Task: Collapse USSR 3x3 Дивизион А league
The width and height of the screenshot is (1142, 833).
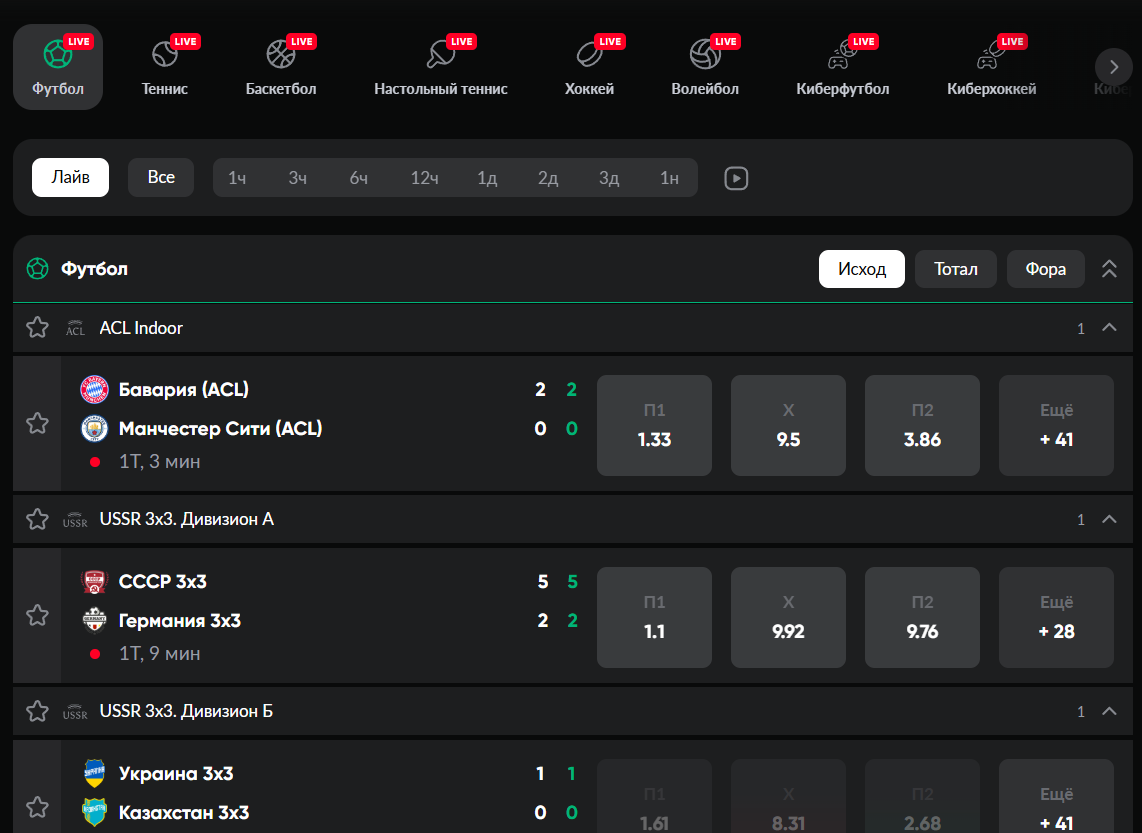Action: pos(1109,519)
